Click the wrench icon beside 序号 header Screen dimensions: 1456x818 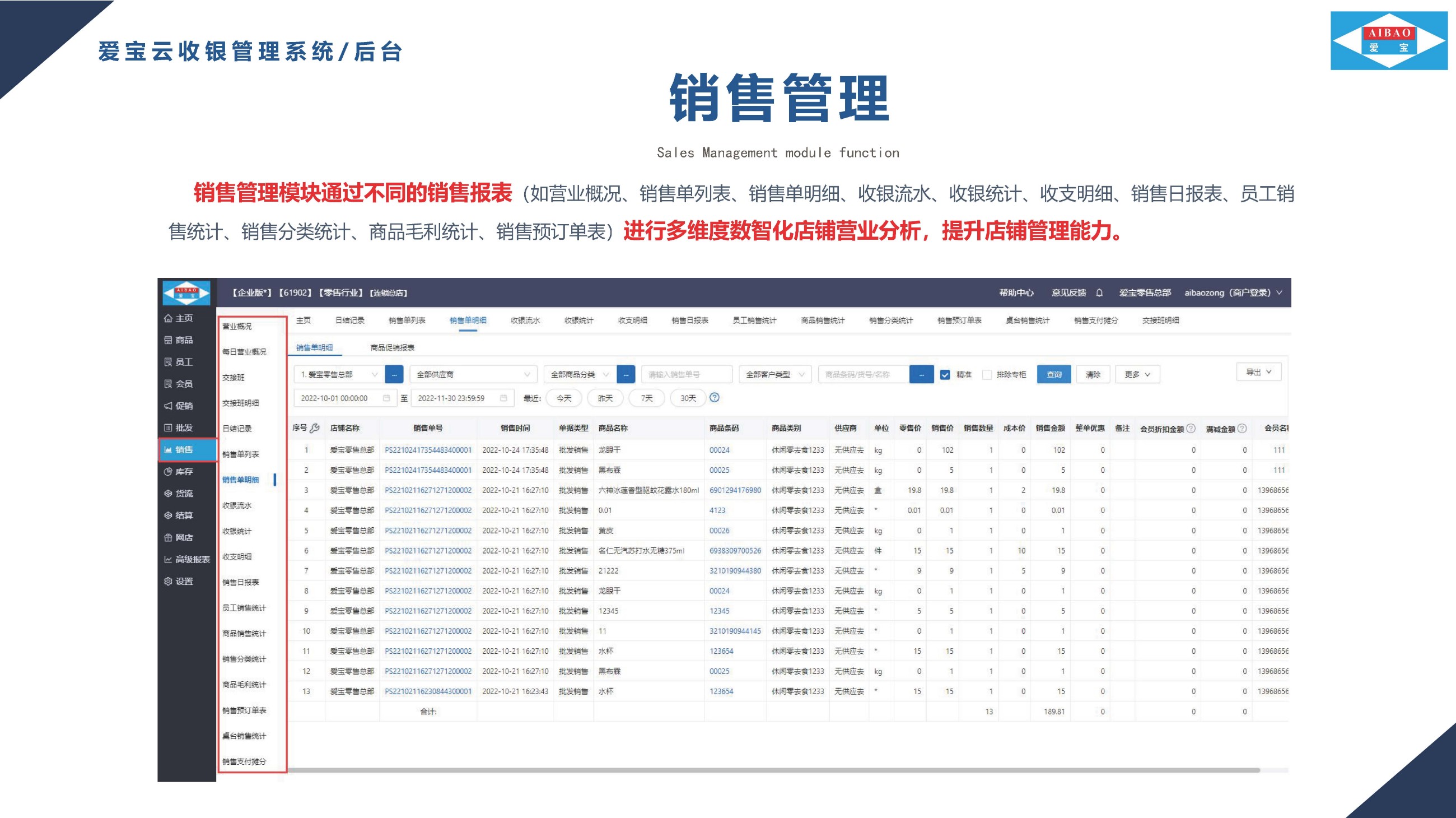[x=315, y=428]
